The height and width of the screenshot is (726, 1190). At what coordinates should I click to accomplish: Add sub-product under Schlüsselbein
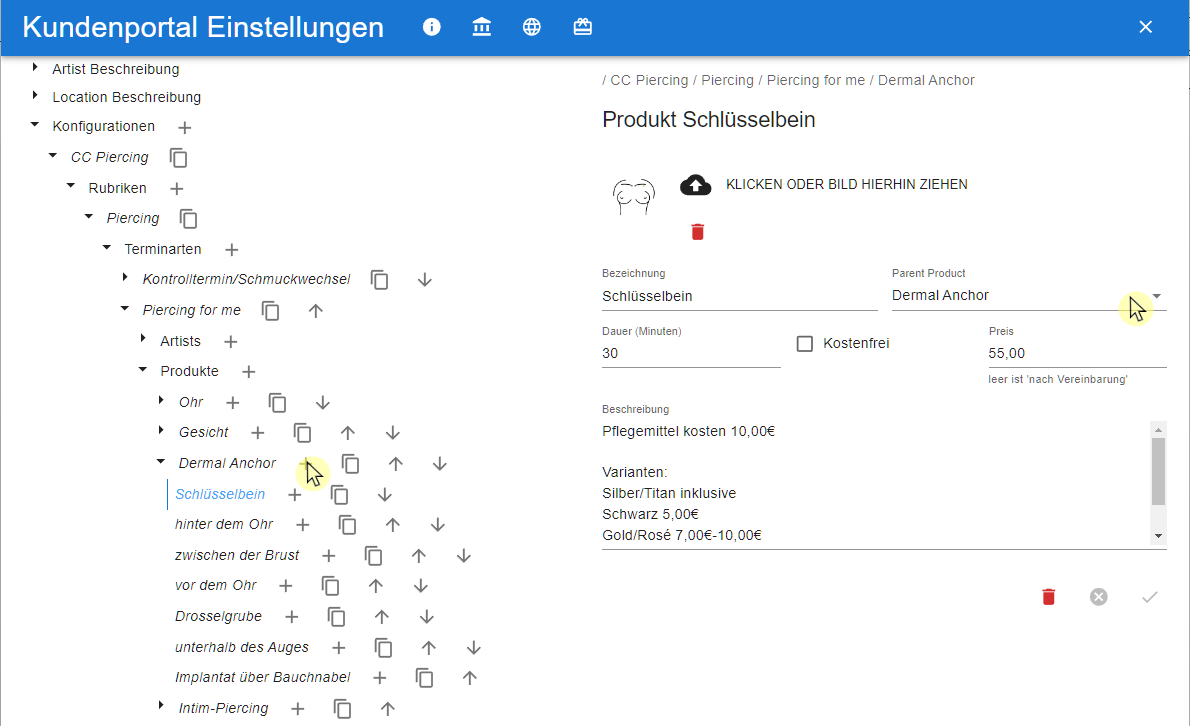point(294,495)
